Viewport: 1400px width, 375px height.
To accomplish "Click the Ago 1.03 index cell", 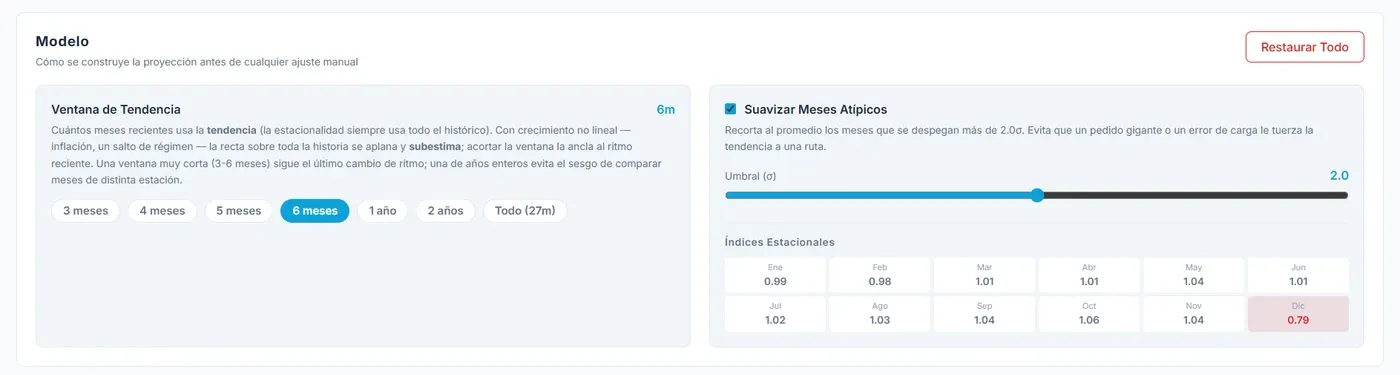I will (880, 314).
